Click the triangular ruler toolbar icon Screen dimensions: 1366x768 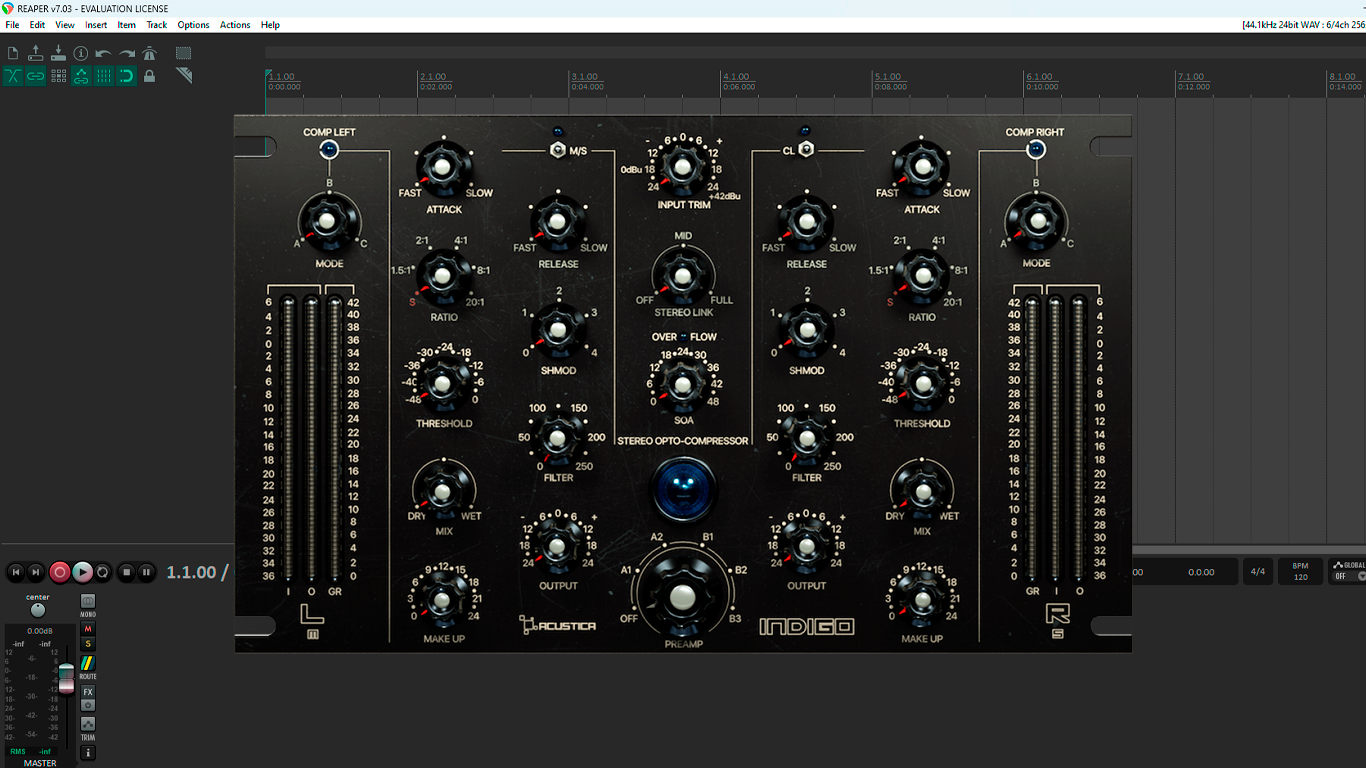184,76
